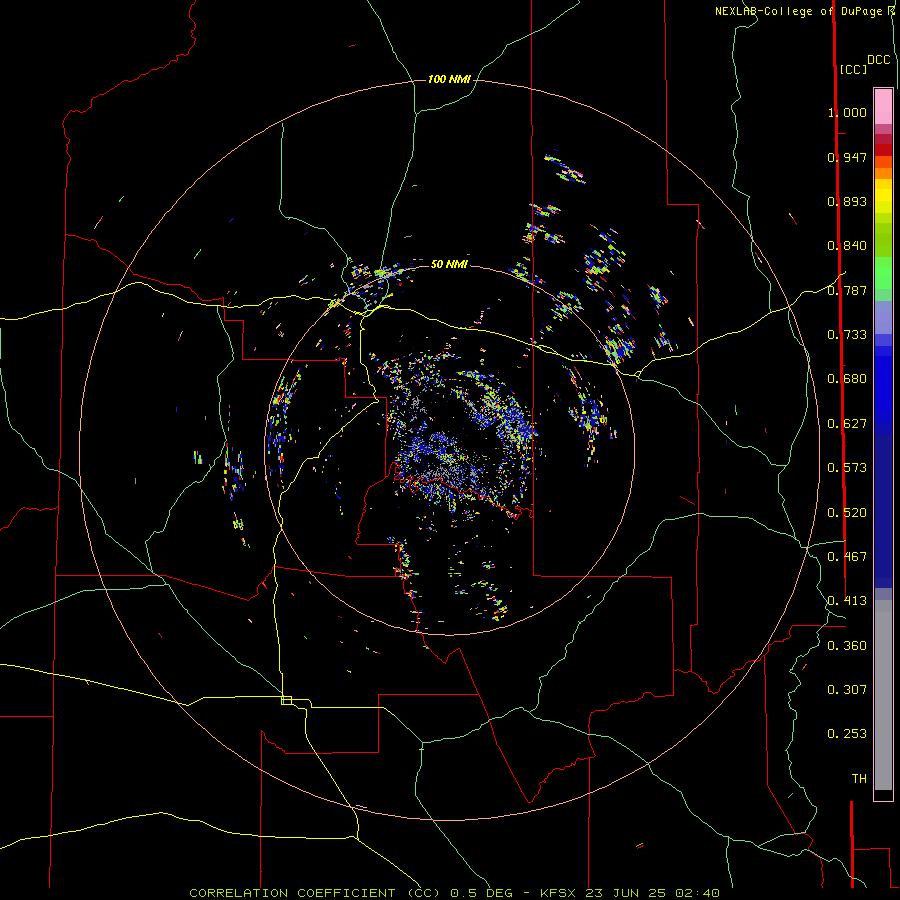The height and width of the screenshot is (900, 900).
Task: Select the 0.307 legend value
Action: coord(847,689)
